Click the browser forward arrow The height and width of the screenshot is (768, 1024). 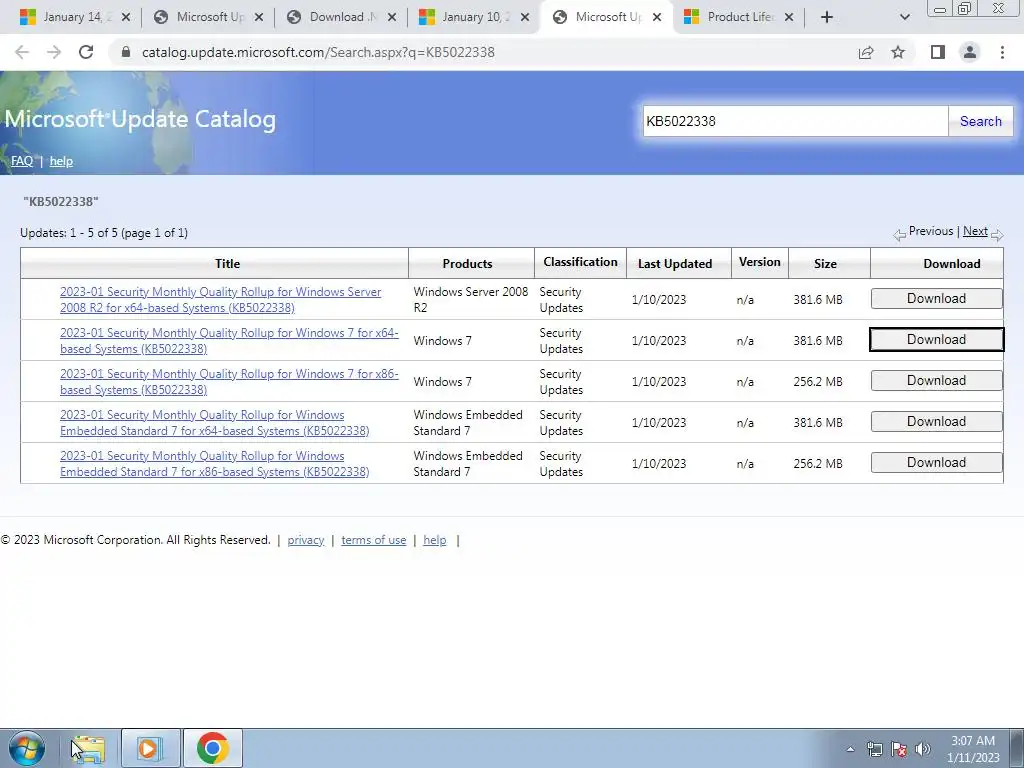[54, 52]
